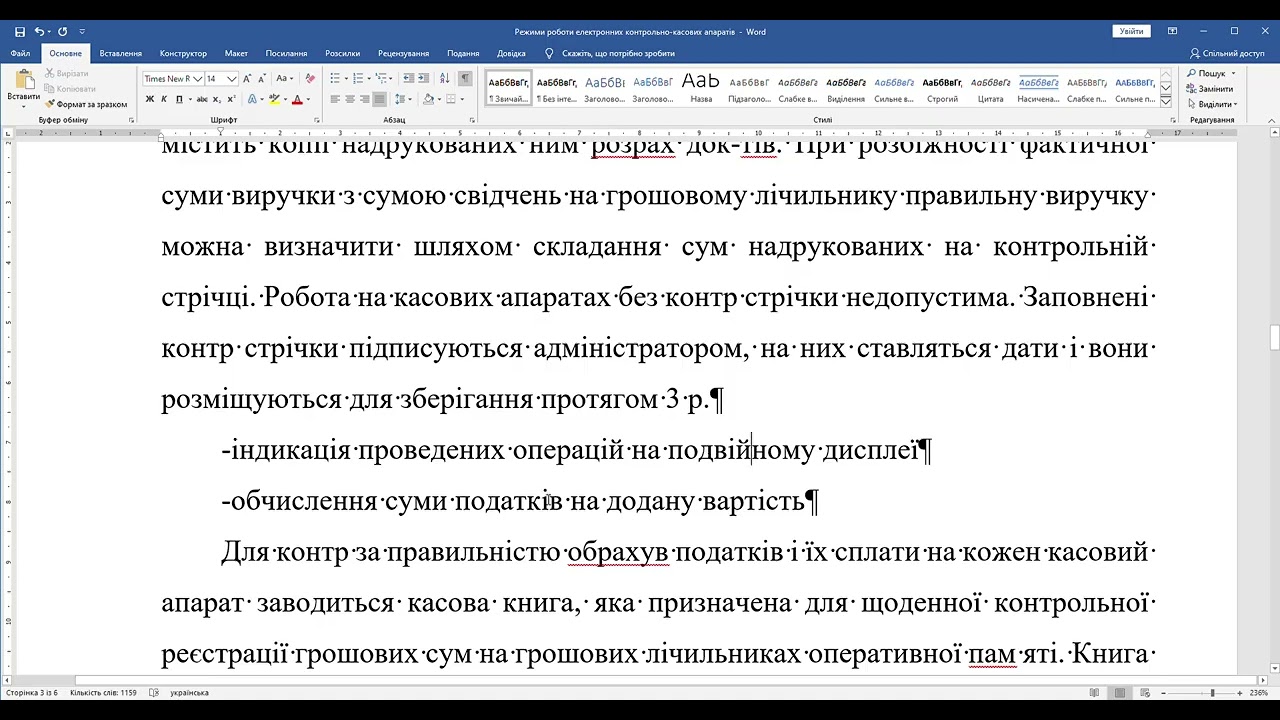Image resolution: width=1280 pixels, height=720 pixels.
Task: Click the spell-check book icon in status bar
Action: (x=154, y=692)
